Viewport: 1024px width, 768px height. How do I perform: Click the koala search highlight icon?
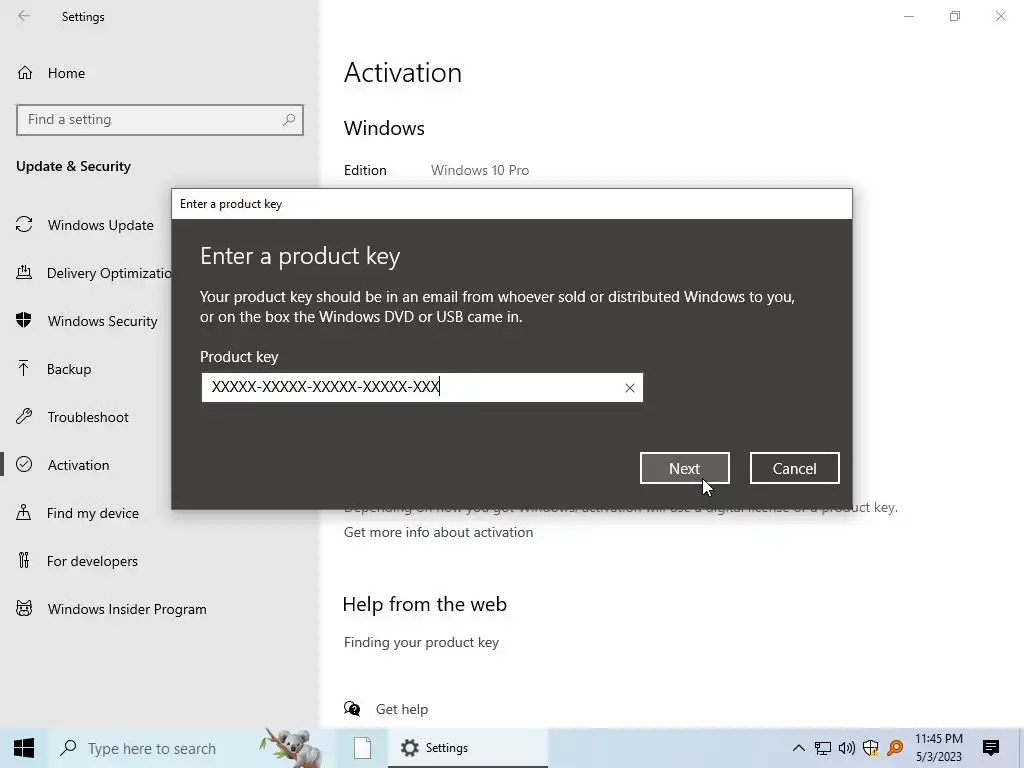pyautogui.click(x=291, y=747)
